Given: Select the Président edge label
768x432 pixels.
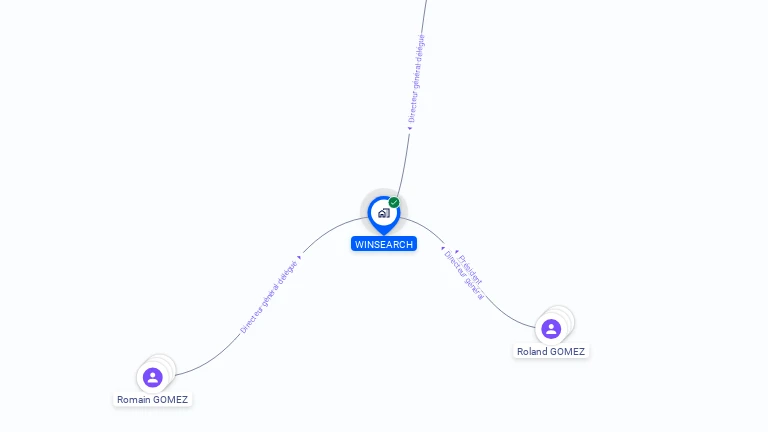Looking at the screenshot, I should (x=470, y=269).
